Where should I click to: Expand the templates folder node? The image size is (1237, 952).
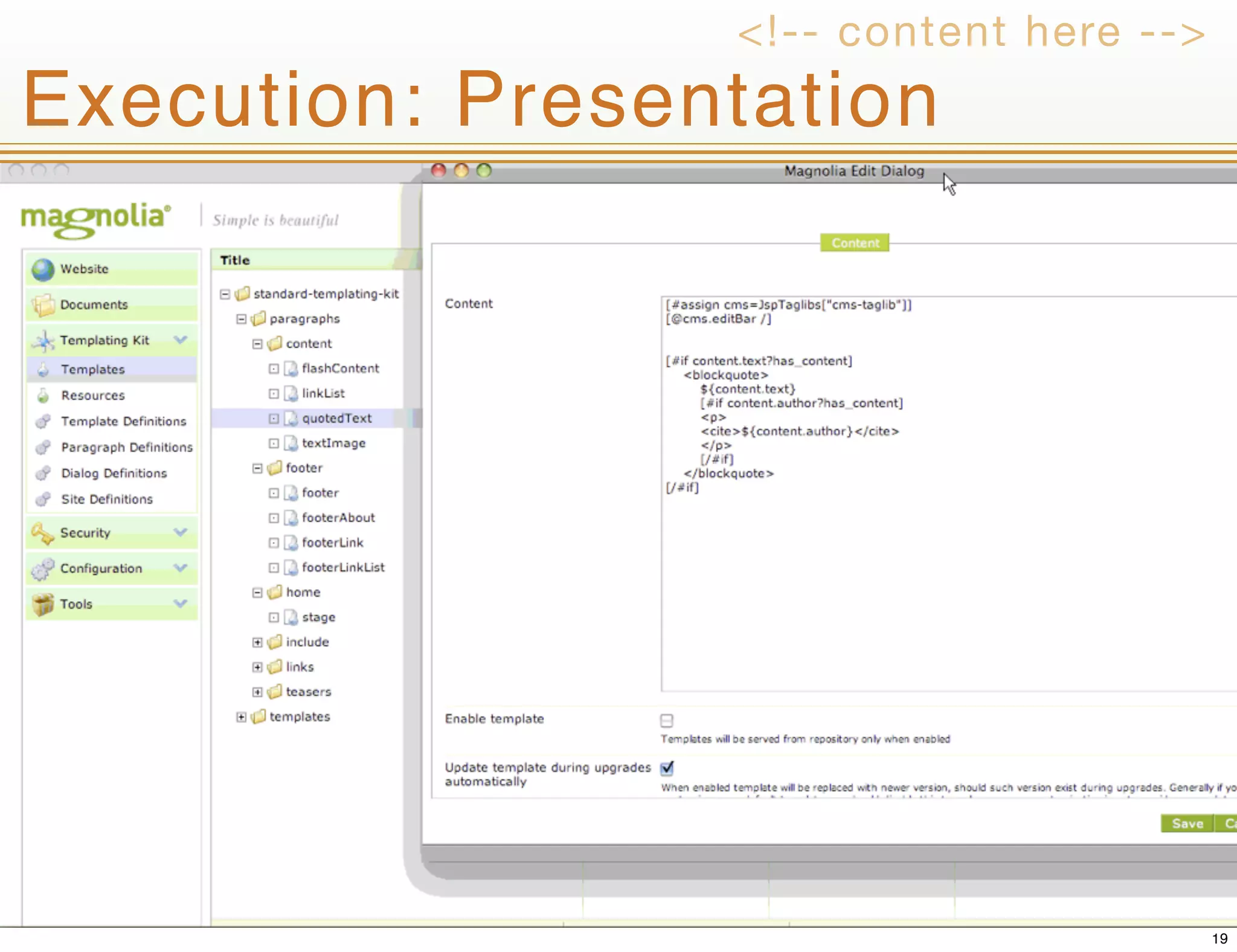click(x=242, y=717)
